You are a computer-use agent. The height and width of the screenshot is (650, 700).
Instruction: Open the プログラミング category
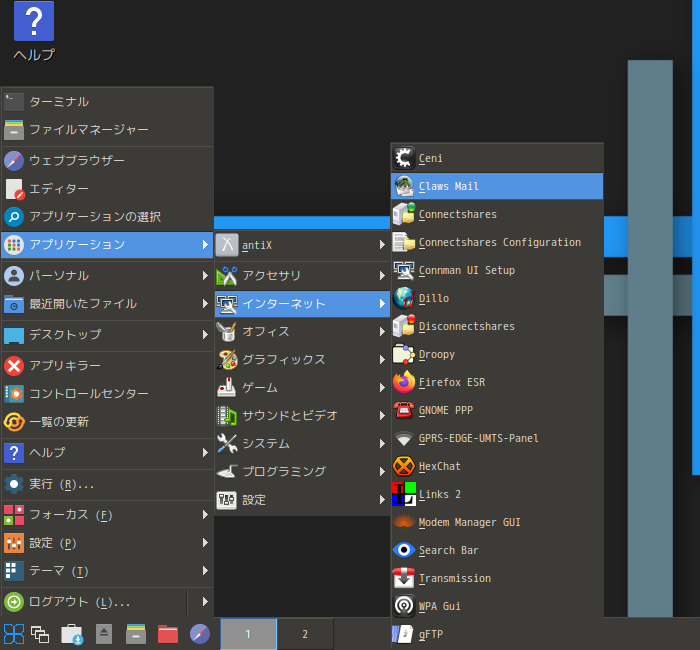point(302,471)
